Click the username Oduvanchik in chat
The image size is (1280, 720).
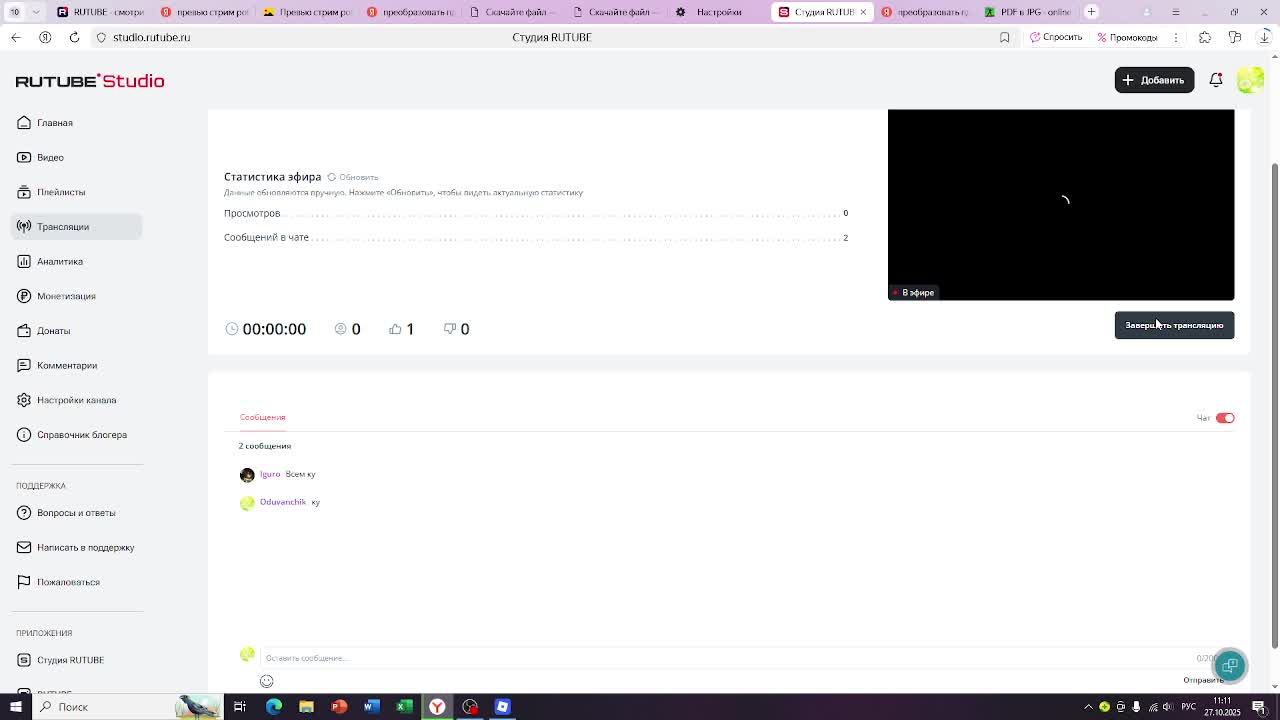pos(283,502)
